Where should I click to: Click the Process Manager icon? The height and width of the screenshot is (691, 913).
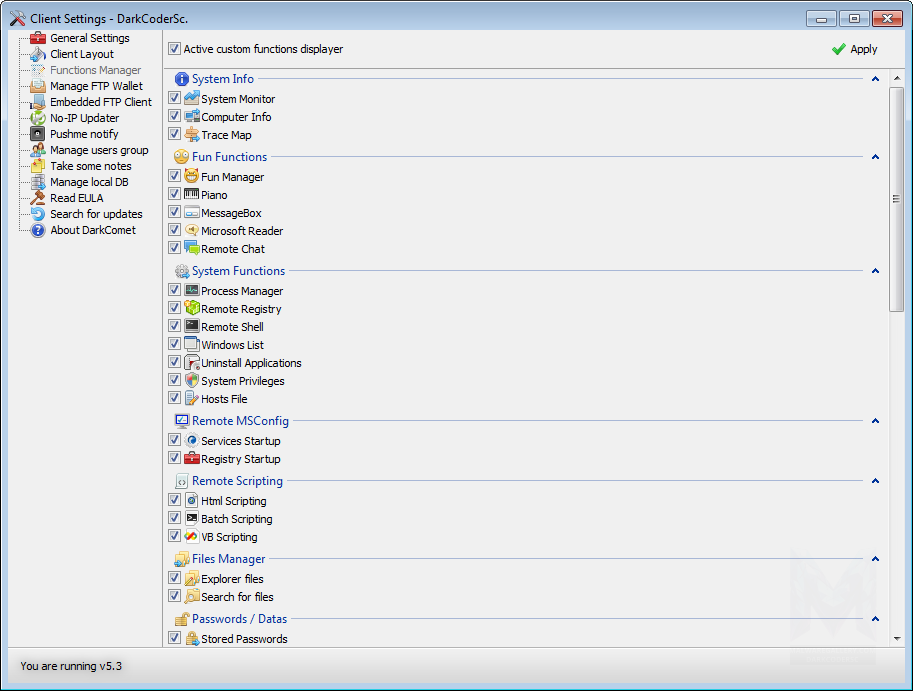point(192,291)
